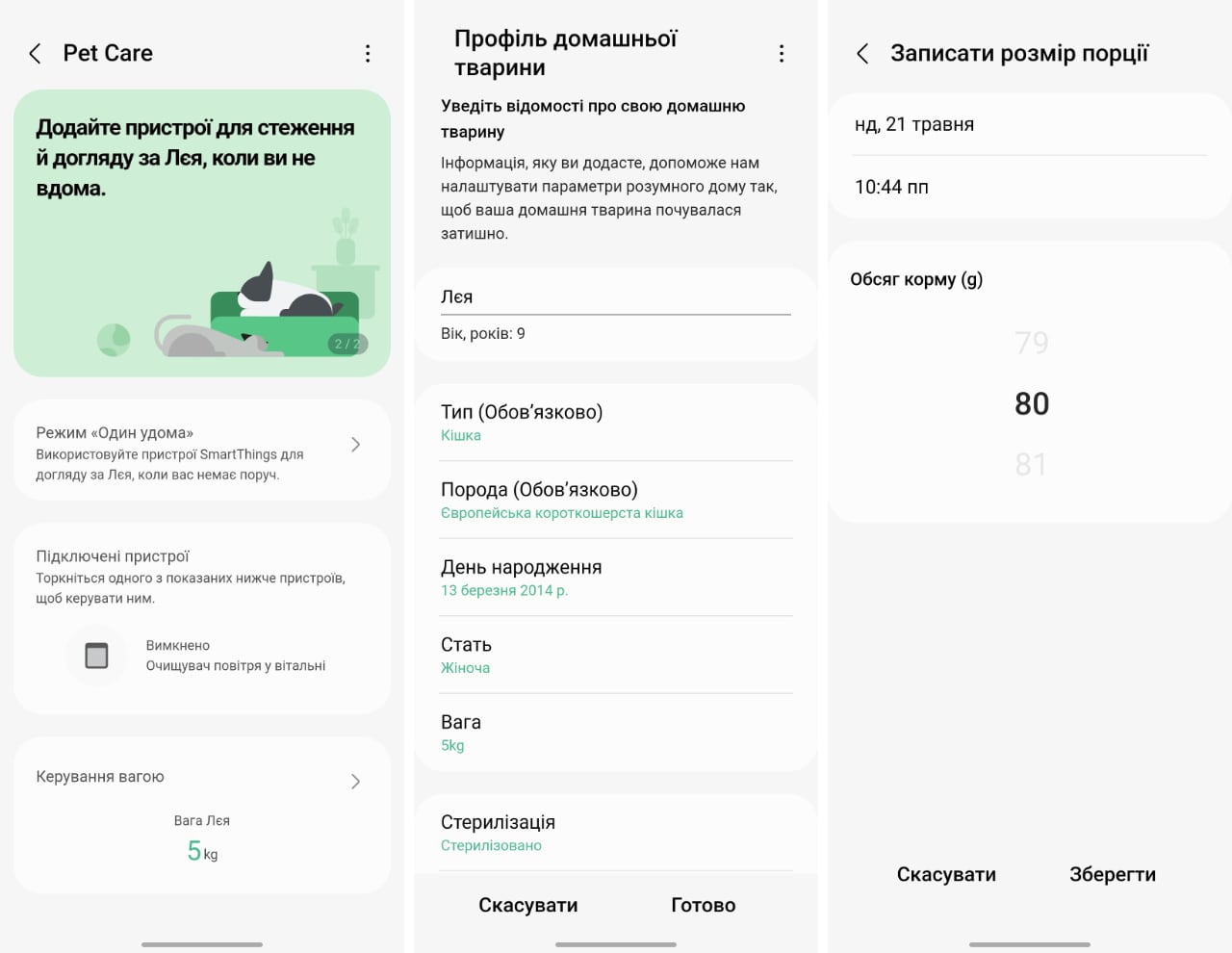Screen dimensions: 1232x953
Task: Open «Один удома» mode chevron
Action: (x=355, y=445)
